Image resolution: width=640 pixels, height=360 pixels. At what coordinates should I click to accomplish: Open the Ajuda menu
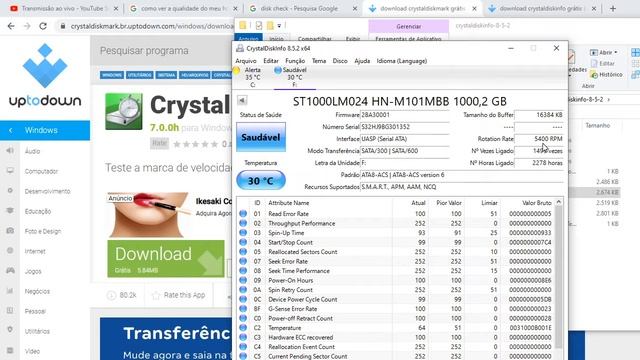(x=362, y=61)
